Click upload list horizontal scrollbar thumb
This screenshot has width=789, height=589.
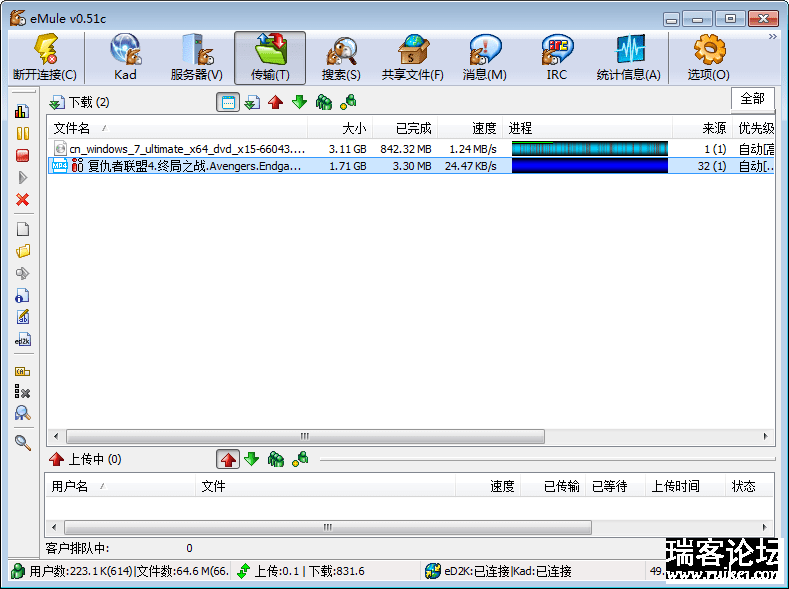tap(328, 528)
